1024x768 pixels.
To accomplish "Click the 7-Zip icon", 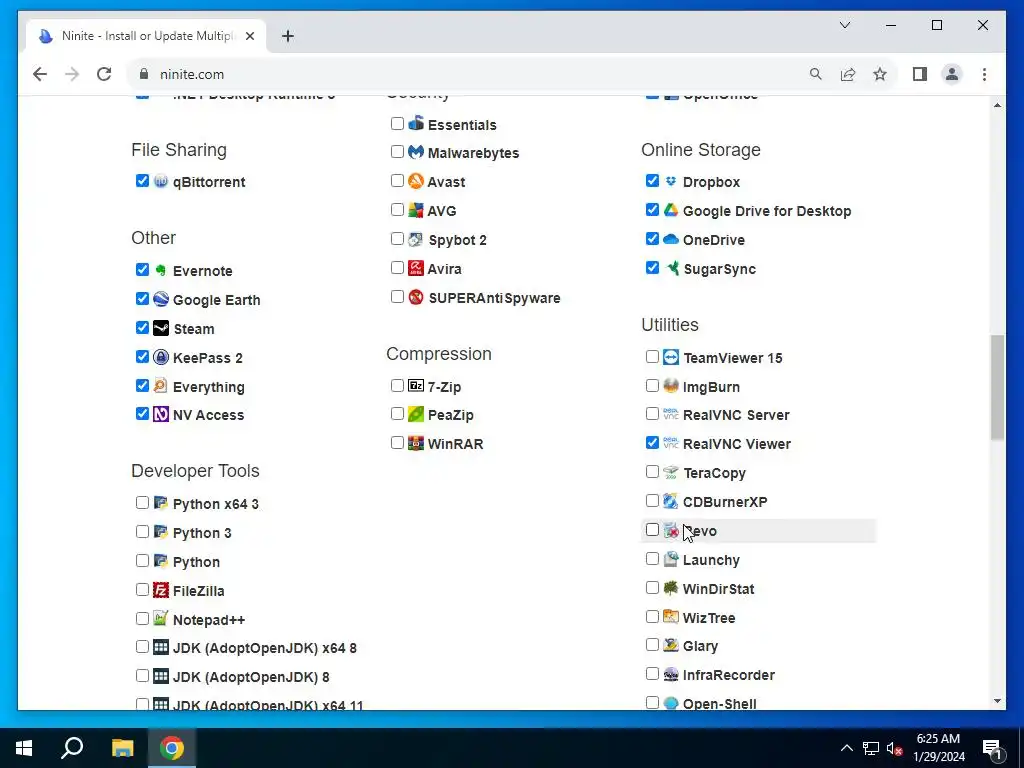I will tap(416, 385).
